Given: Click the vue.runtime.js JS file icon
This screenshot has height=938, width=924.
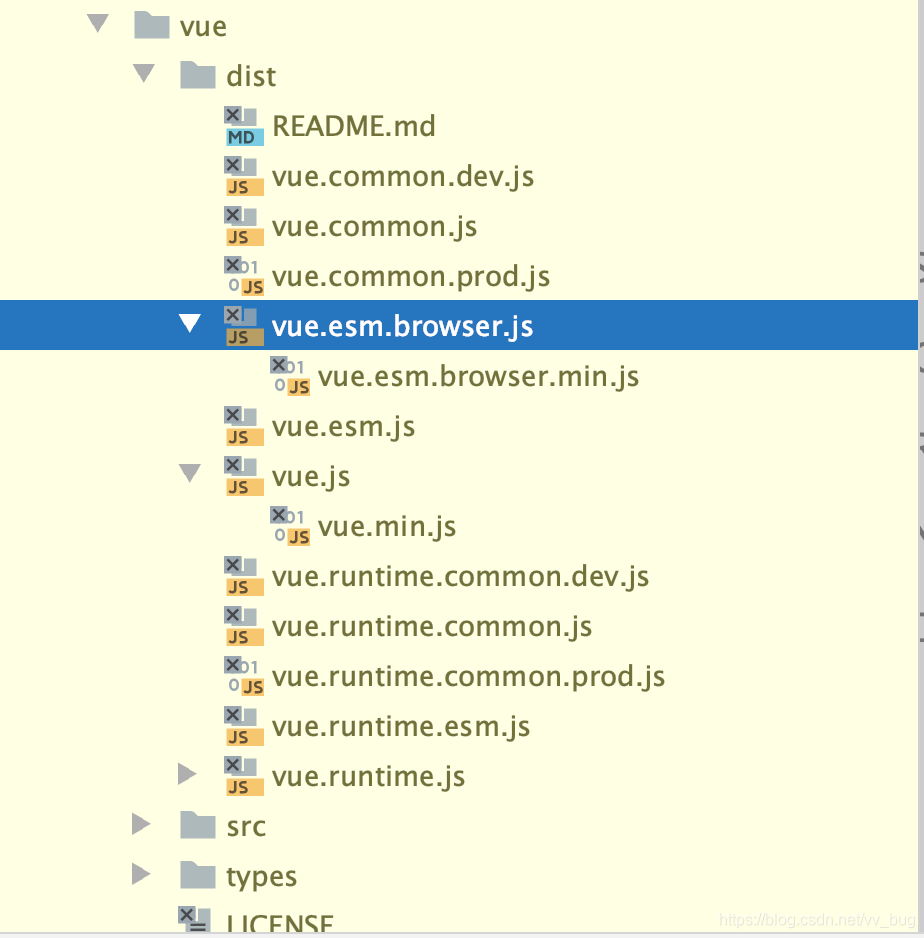Looking at the screenshot, I should coord(244,776).
